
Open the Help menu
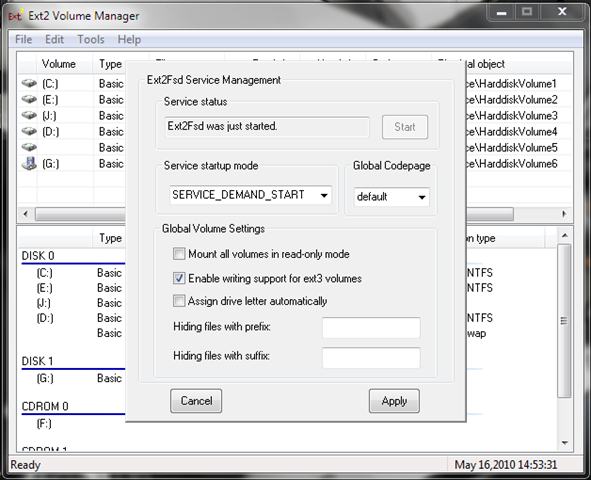point(129,39)
